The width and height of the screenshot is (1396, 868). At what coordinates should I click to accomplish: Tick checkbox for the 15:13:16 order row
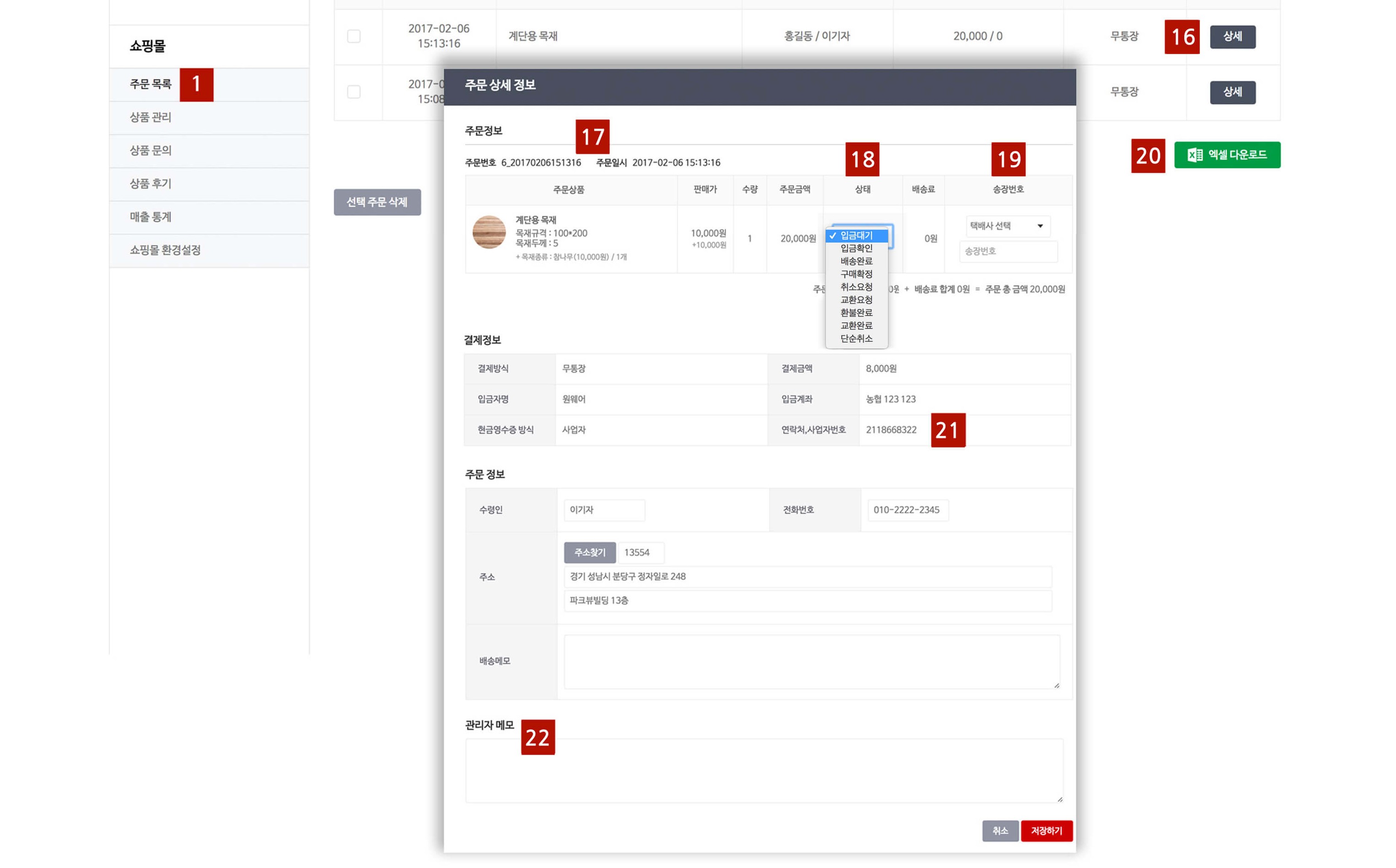point(354,36)
